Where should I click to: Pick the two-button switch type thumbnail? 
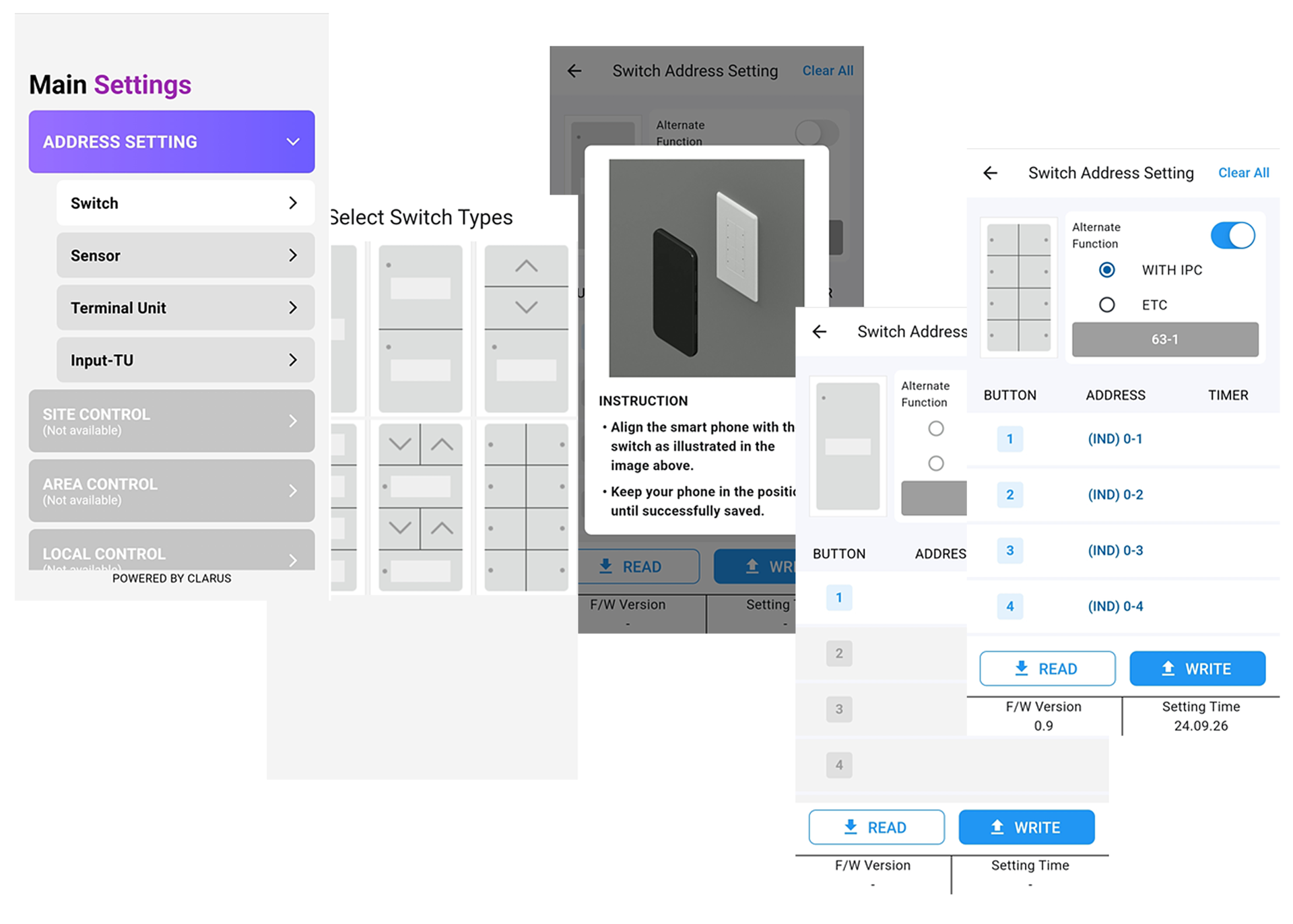pos(420,328)
